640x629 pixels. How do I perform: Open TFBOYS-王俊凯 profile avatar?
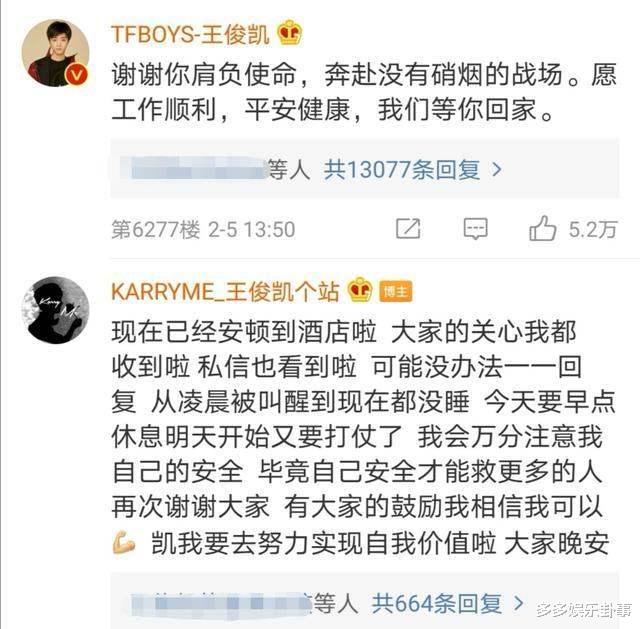coord(55,53)
